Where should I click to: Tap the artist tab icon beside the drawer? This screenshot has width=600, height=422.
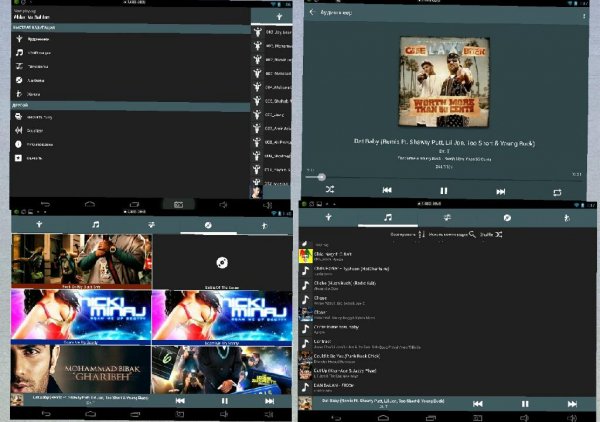(279, 16)
